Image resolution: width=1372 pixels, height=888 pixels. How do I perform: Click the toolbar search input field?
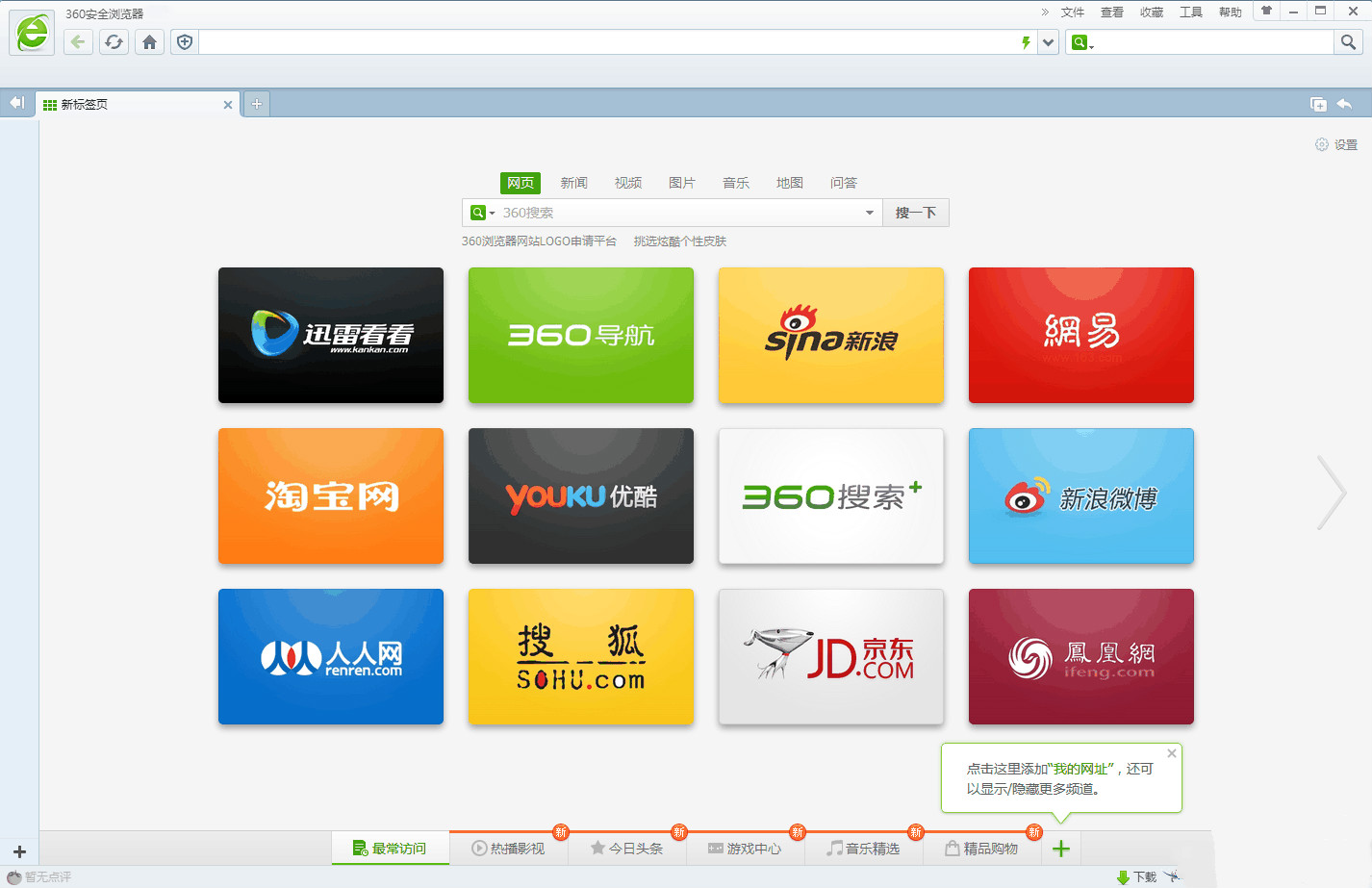(x=1214, y=42)
